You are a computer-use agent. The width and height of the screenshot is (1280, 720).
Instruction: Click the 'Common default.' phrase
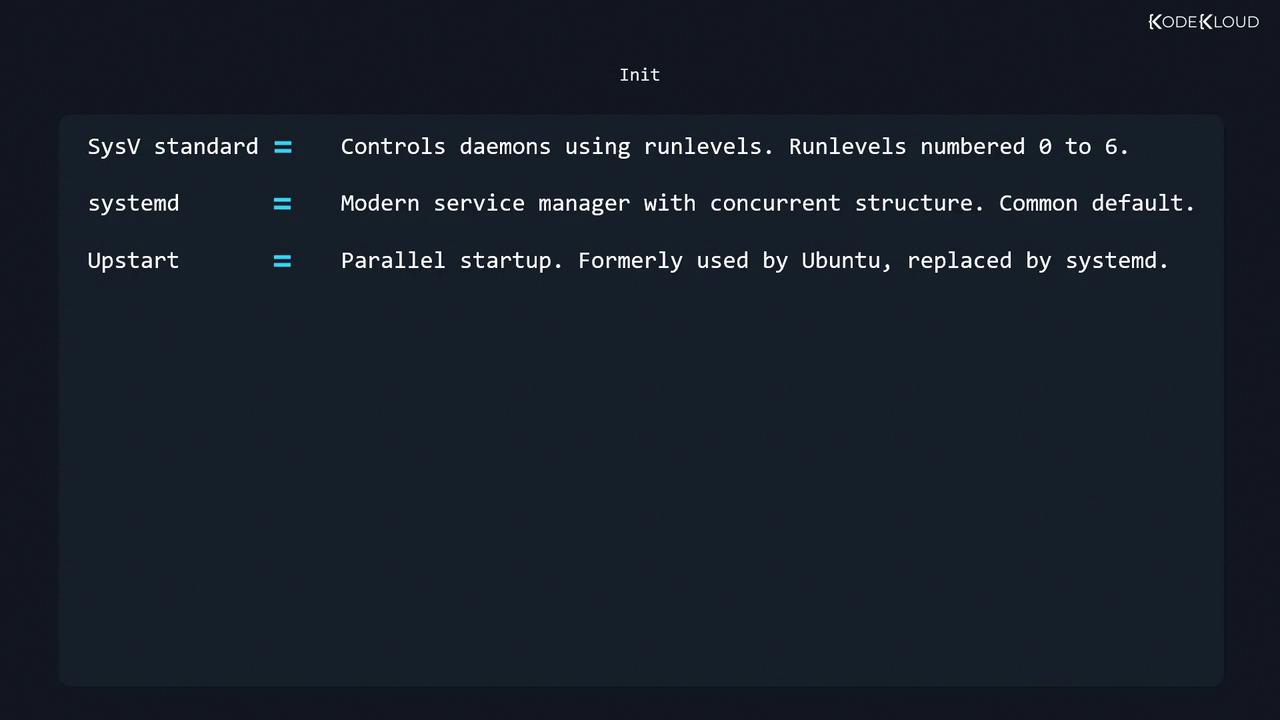pyautogui.click(x=1096, y=204)
